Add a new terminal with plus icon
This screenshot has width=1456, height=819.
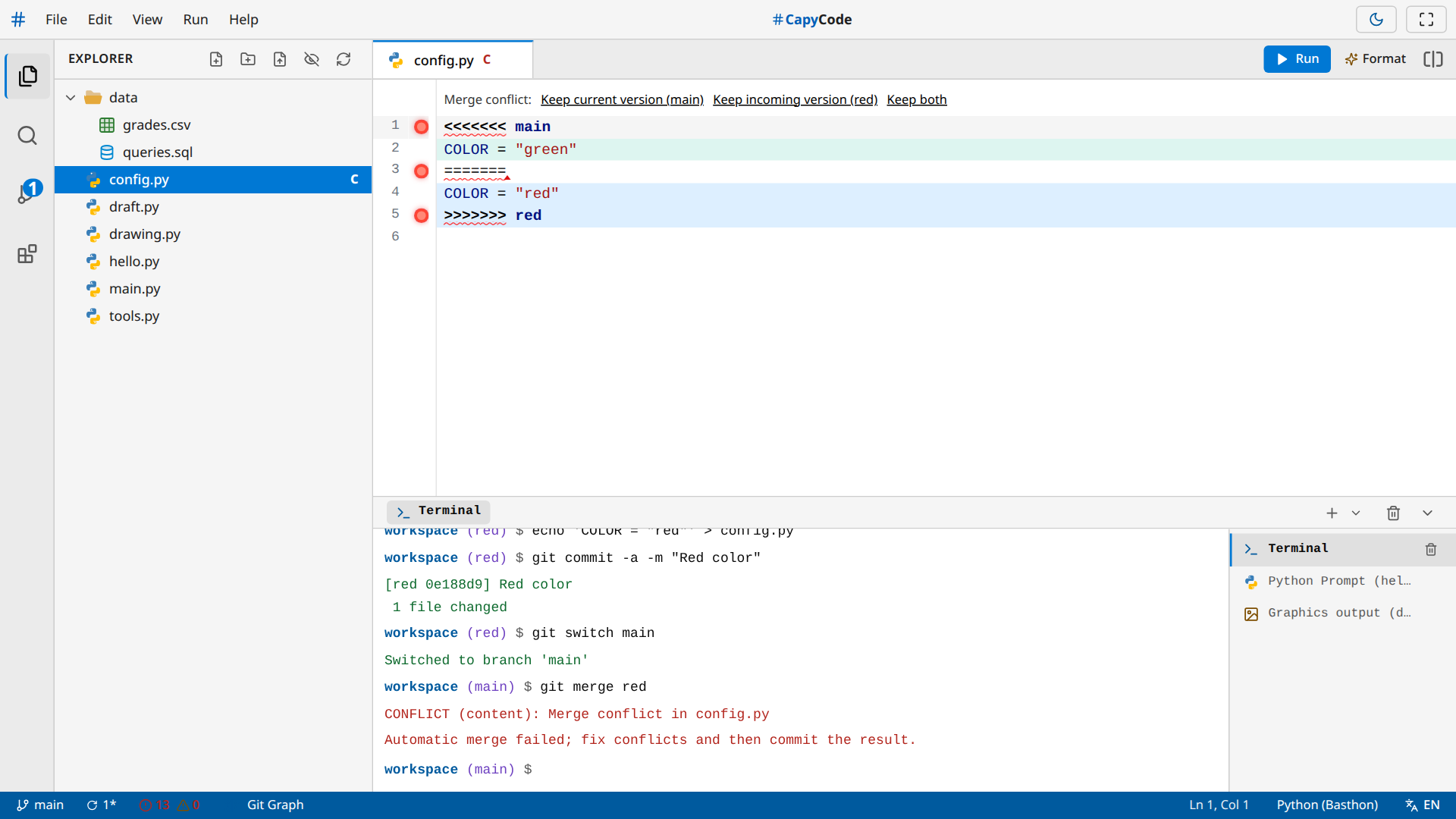(1332, 513)
